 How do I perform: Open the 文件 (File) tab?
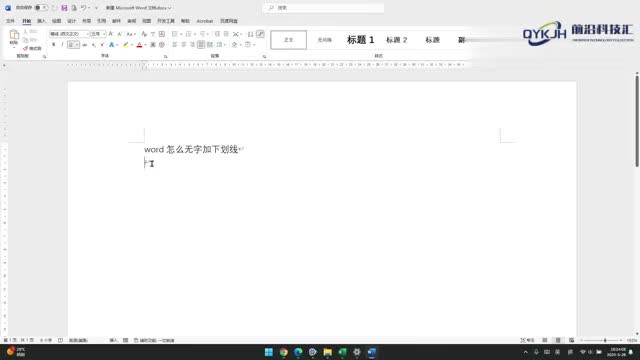[11, 21]
